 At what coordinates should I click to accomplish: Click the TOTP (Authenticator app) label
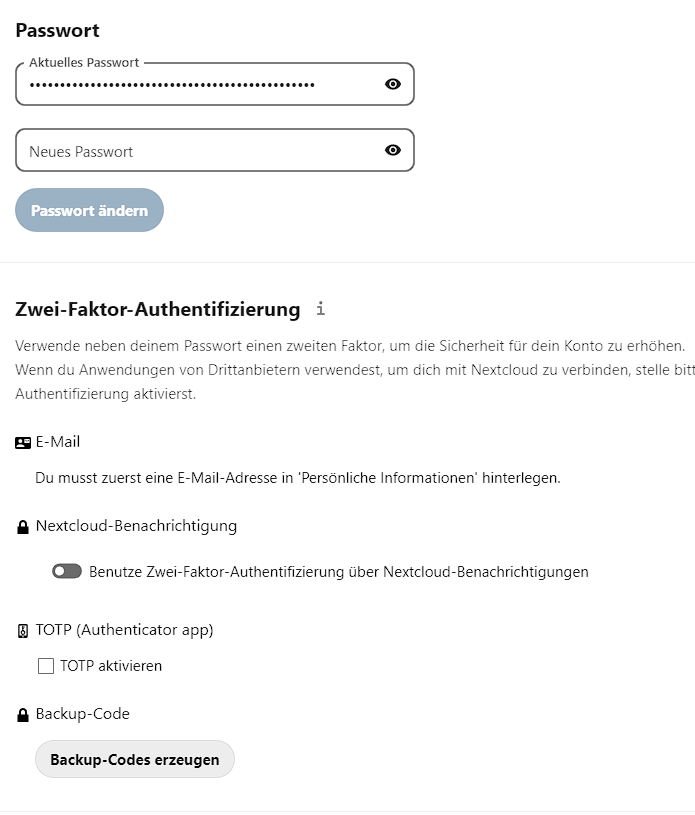[x=125, y=630]
